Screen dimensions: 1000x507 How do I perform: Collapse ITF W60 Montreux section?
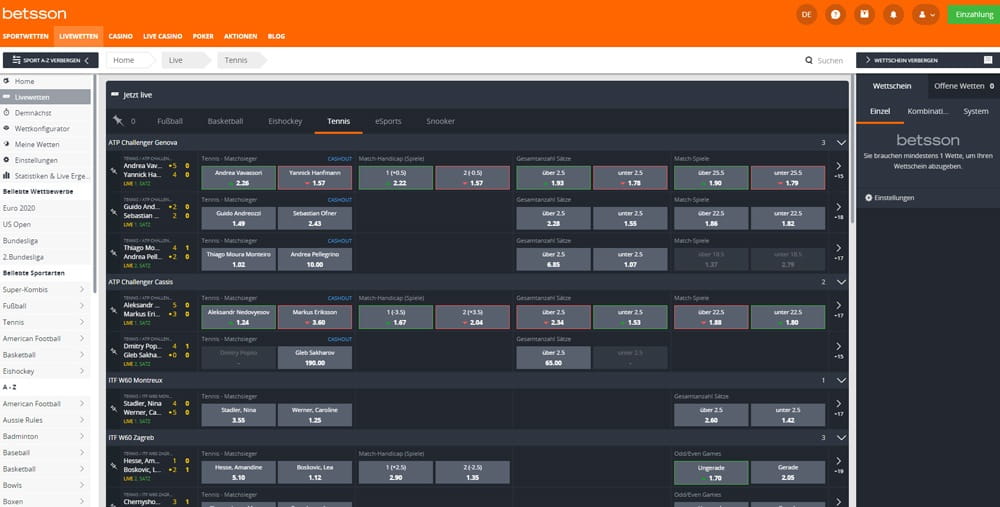pos(841,380)
